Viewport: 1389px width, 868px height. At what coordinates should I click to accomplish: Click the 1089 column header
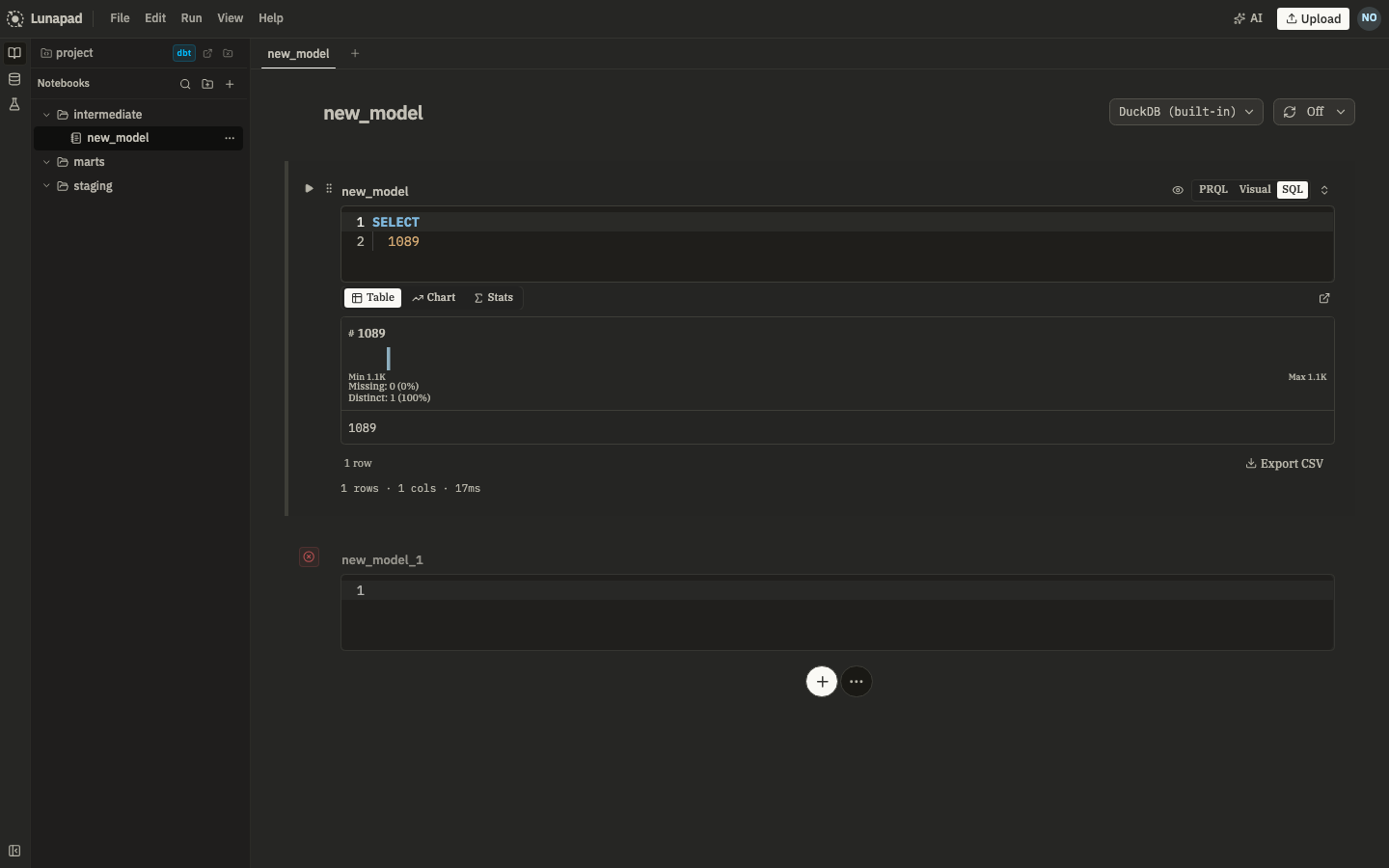(x=371, y=334)
